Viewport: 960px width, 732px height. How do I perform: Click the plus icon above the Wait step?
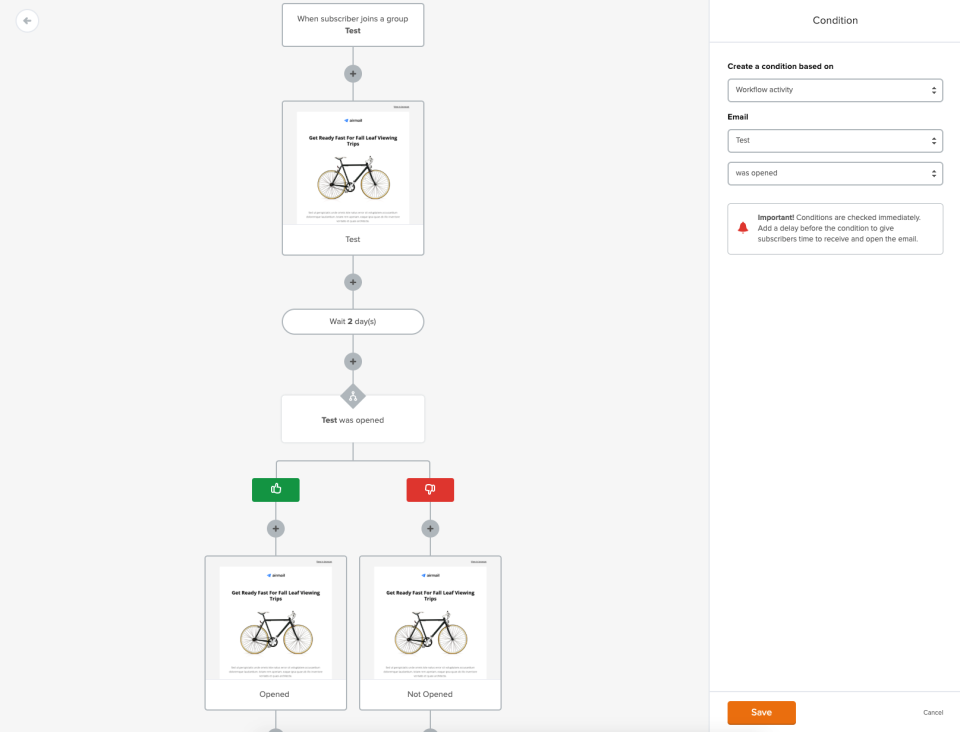352,281
